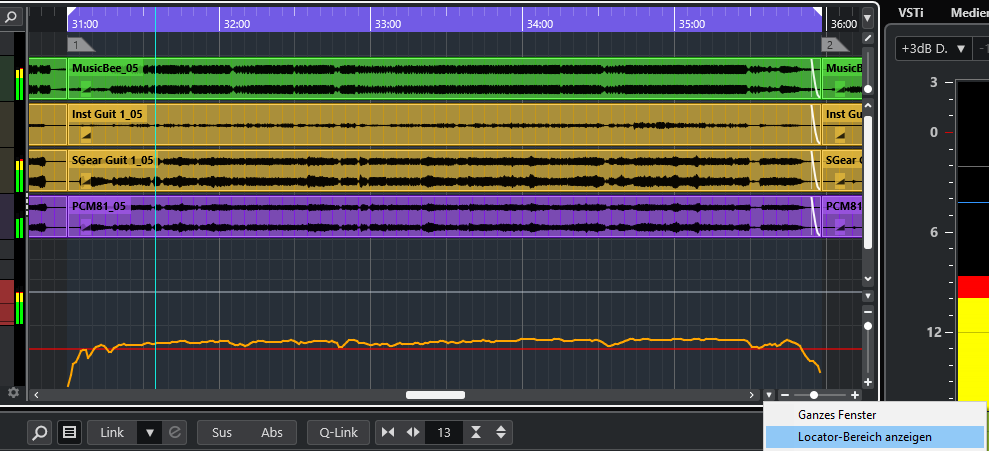Switch to the VSTi tab
This screenshot has width=989, height=451.
911,13
